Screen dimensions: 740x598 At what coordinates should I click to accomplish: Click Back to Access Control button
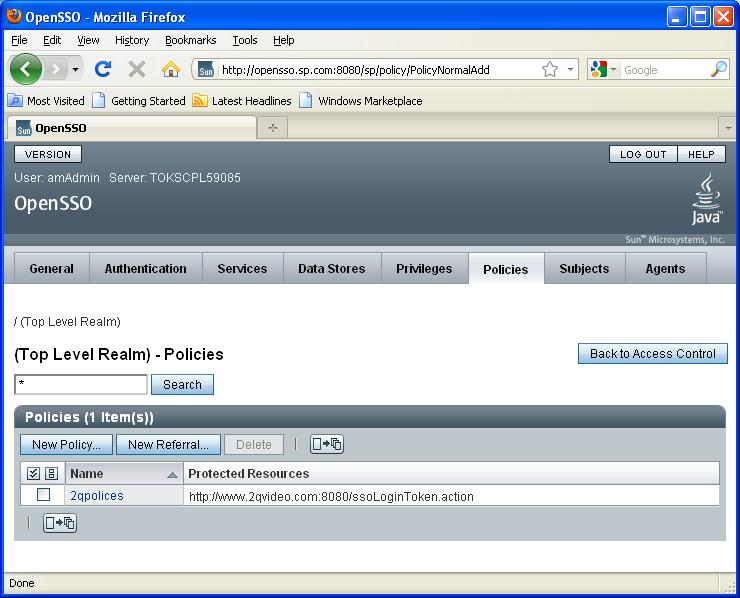653,354
